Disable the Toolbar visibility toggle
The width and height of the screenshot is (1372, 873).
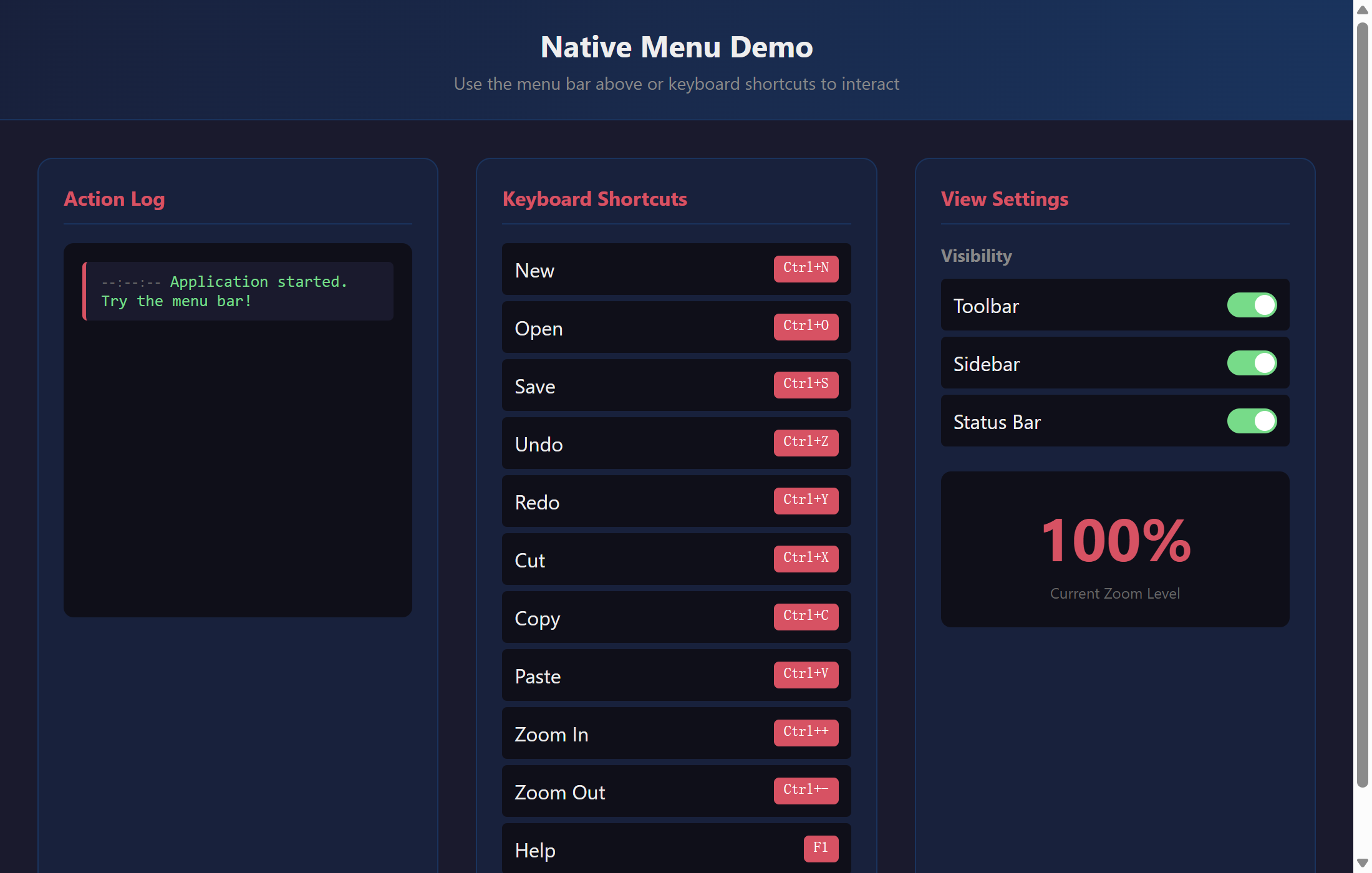1251,305
